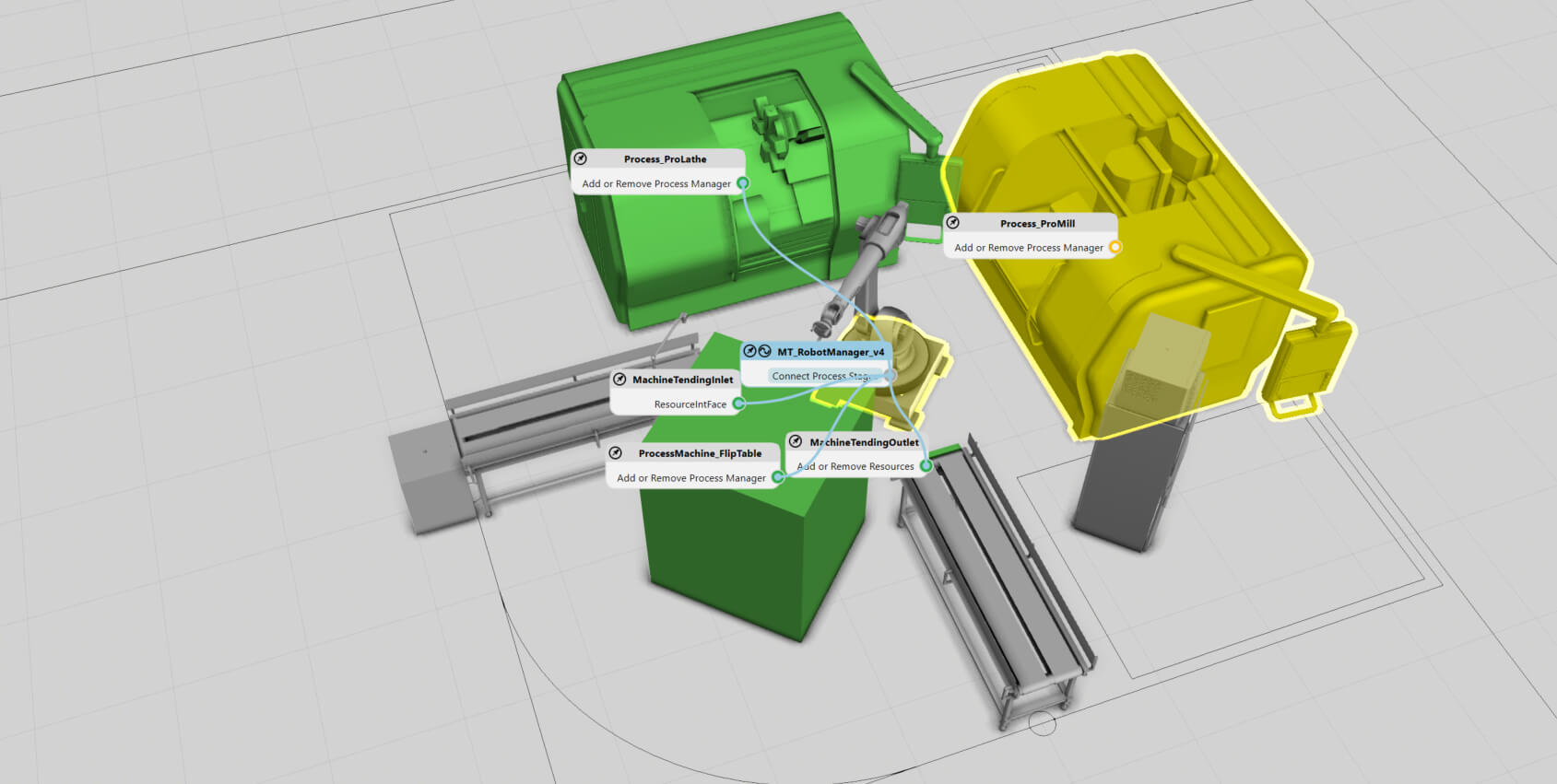Viewport: 1557px width, 784px height.
Task: Toggle MachineTendingOutlet green resources port
Action: pyautogui.click(x=926, y=466)
